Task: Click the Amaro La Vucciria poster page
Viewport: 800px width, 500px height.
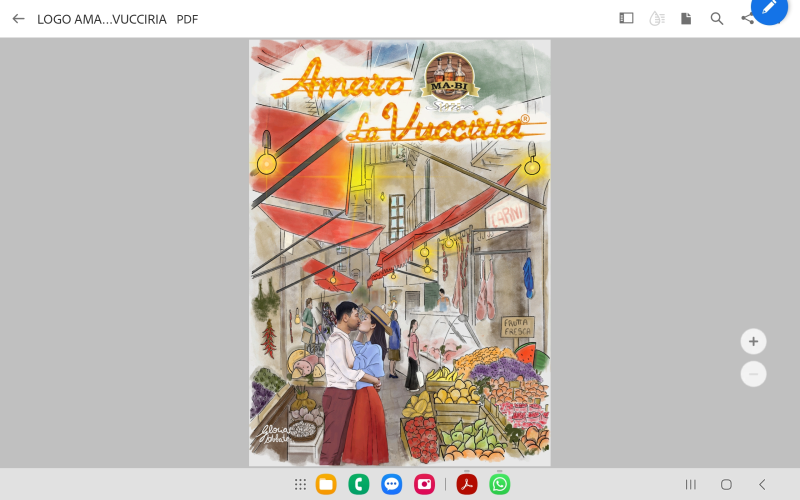Action: tap(399, 252)
